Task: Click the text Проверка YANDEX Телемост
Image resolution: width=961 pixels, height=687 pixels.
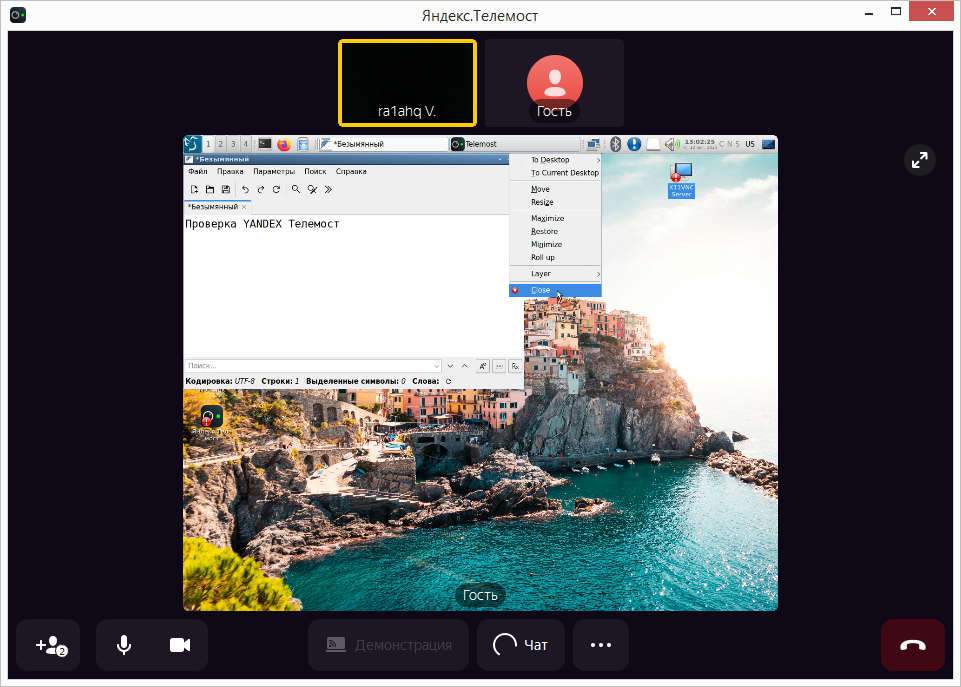Action: (262, 224)
